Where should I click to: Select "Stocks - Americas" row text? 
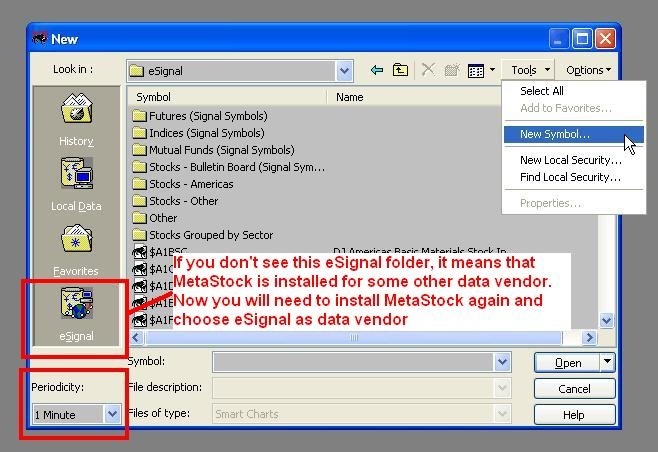pos(191,184)
